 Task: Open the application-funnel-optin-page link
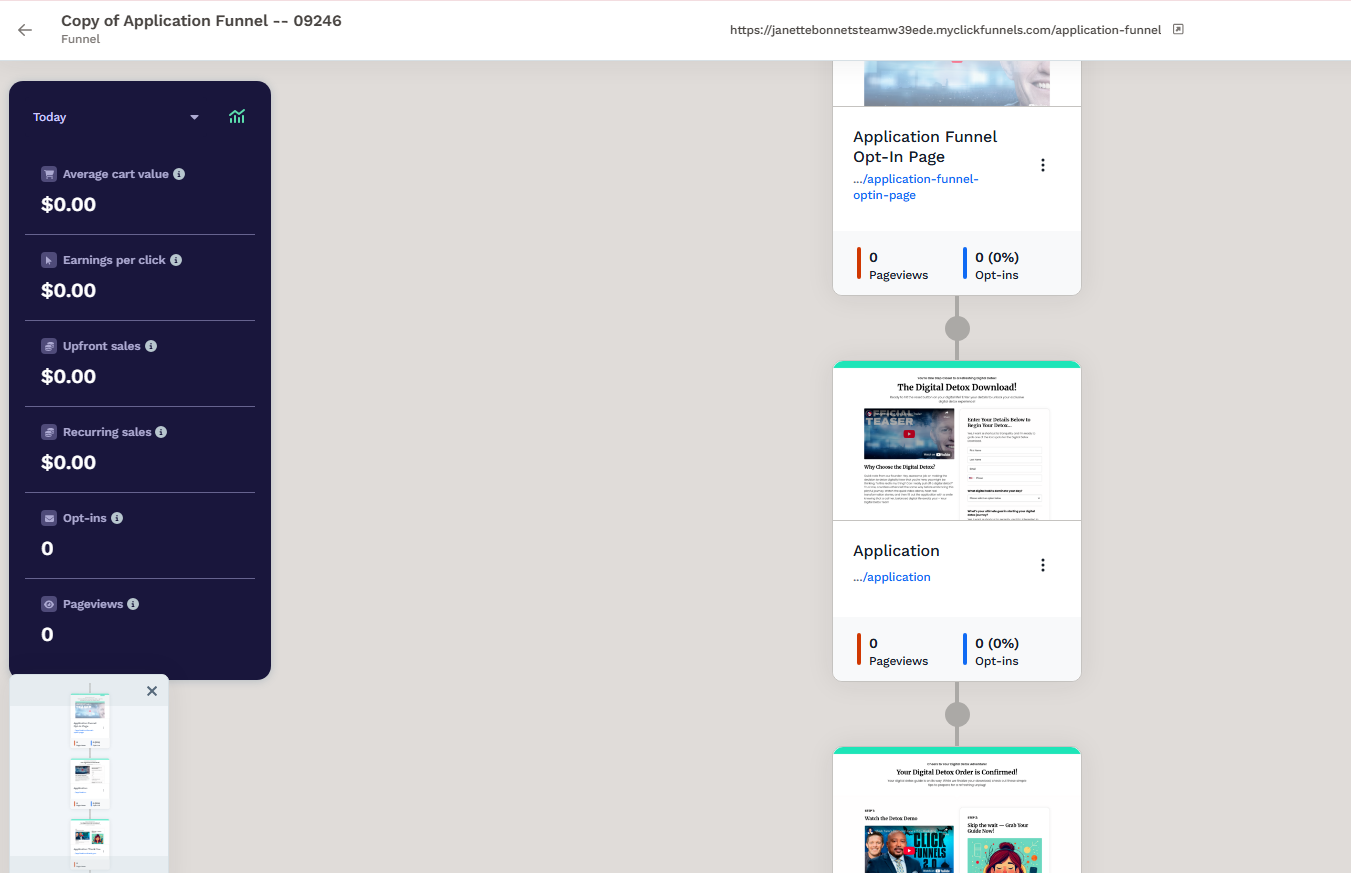915,187
